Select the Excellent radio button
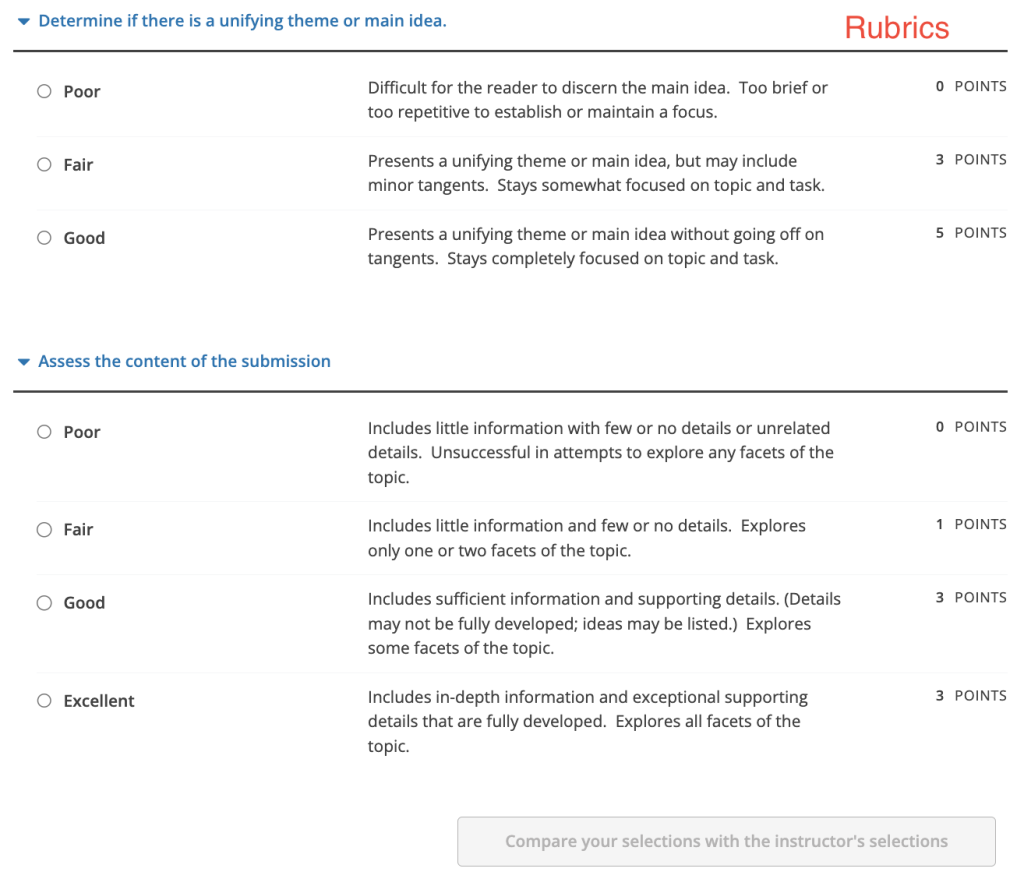 point(44,701)
